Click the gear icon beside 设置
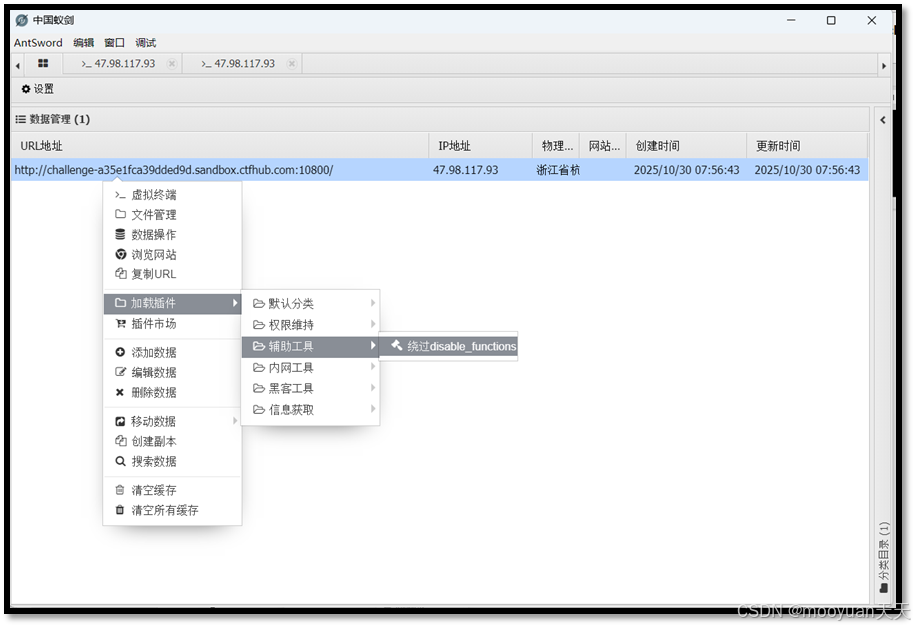Image resolution: width=915 pixels, height=627 pixels. [x=26, y=89]
